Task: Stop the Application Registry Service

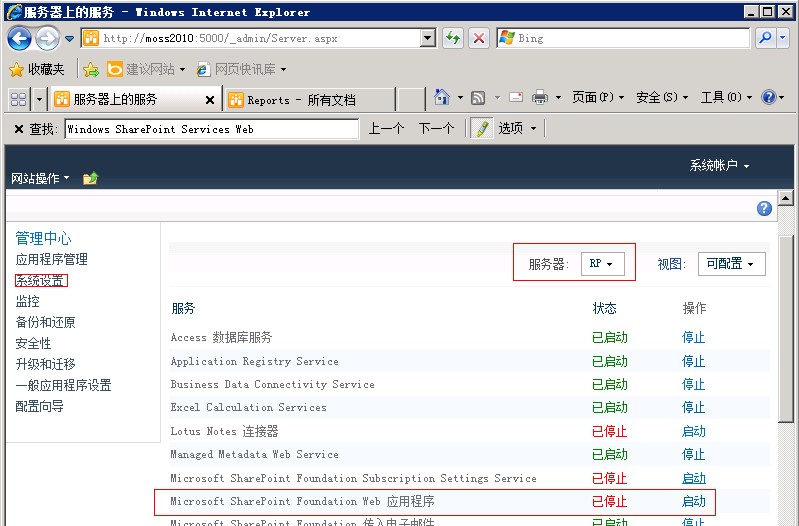Action: [x=694, y=361]
